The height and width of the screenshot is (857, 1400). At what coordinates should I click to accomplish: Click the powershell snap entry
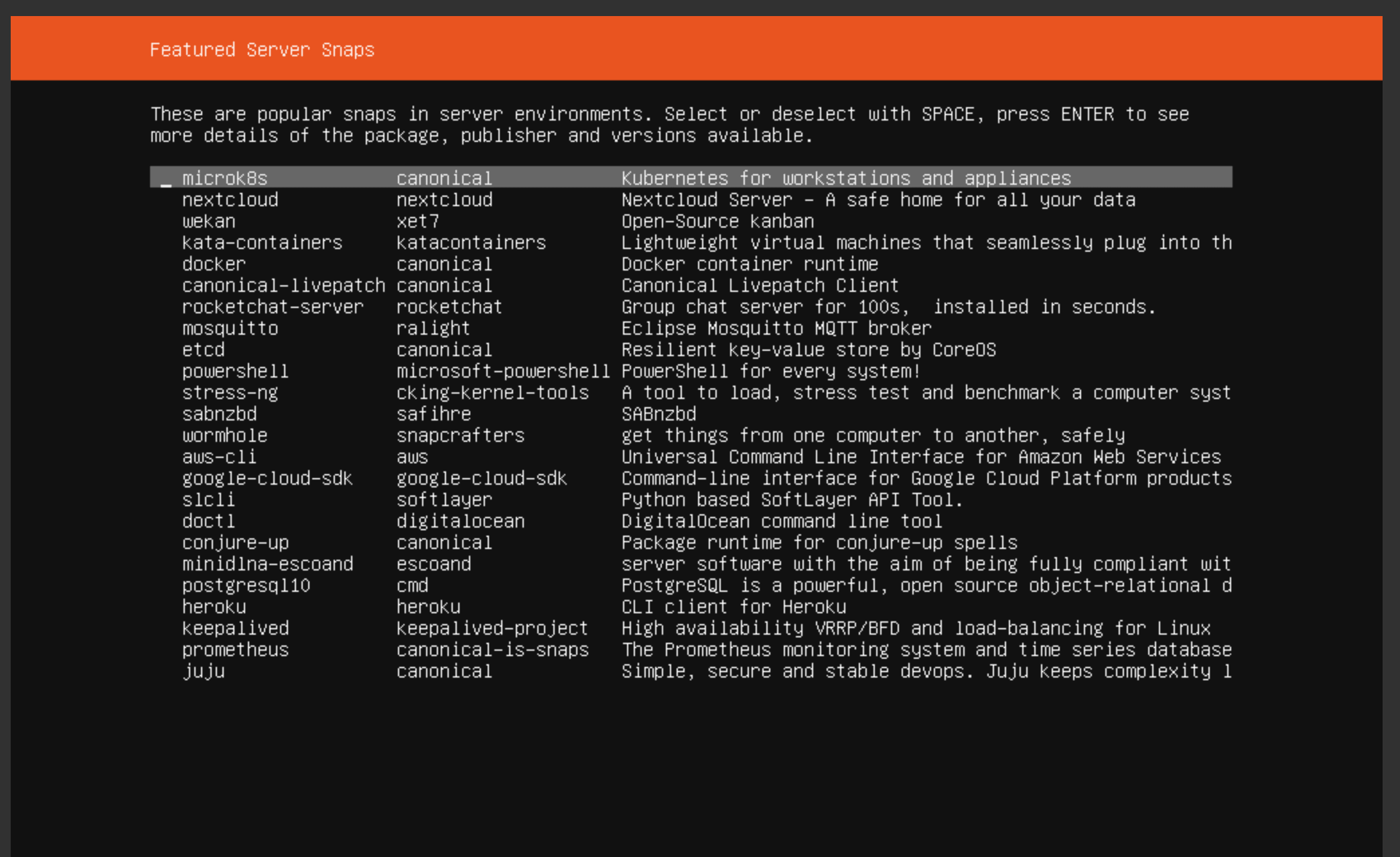pos(235,371)
